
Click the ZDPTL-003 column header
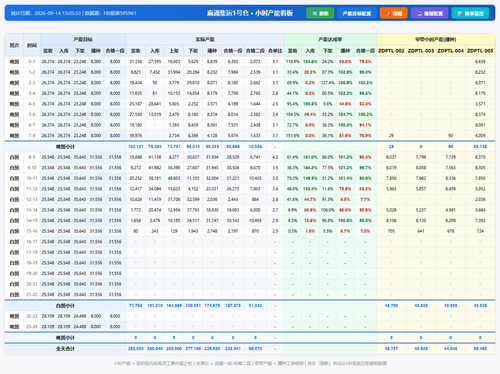[421, 51]
